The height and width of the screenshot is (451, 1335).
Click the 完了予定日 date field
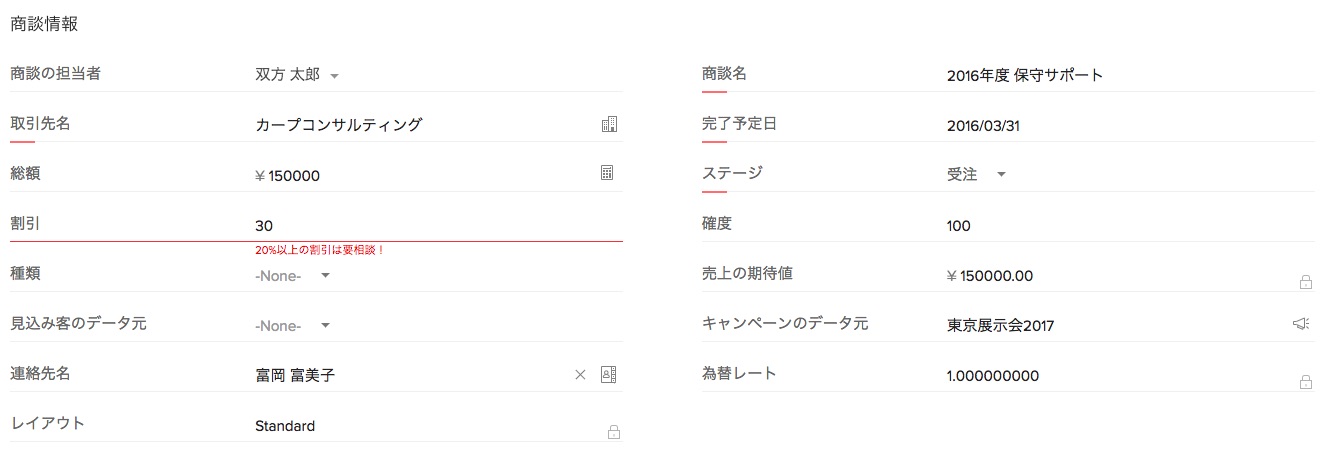983,126
